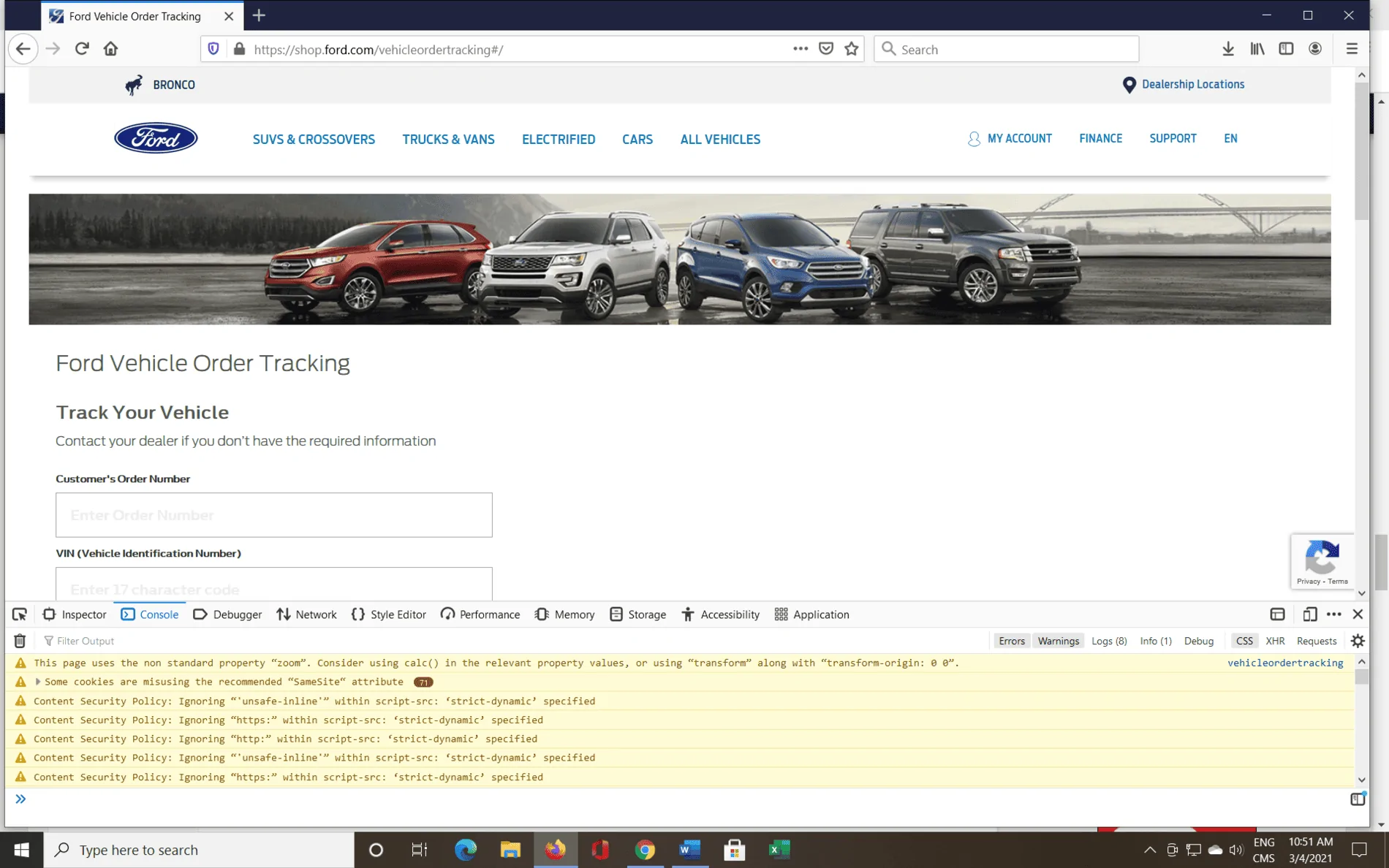
Task: Save page to Pocket icon
Action: (x=826, y=49)
